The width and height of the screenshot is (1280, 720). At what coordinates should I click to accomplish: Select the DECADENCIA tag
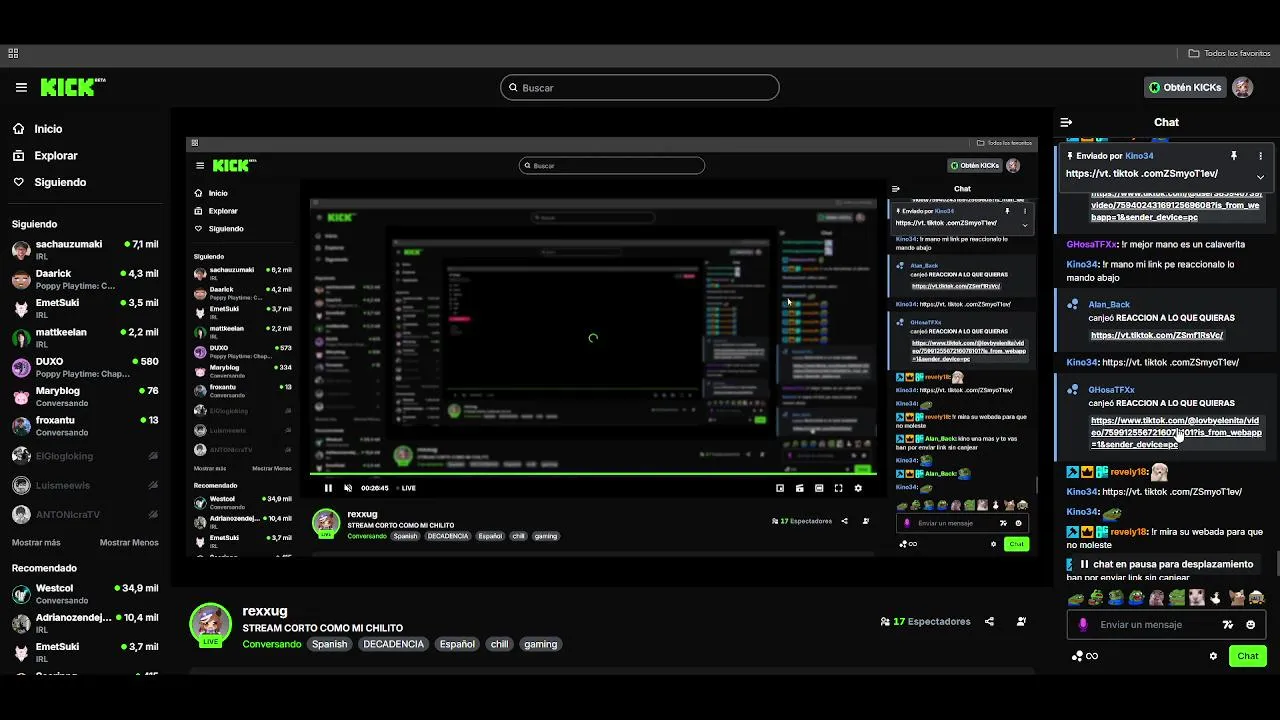point(394,644)
